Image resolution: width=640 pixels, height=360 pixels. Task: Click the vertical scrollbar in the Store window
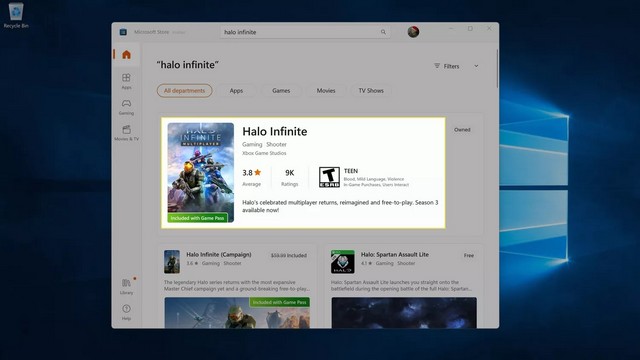coord(497,69)
